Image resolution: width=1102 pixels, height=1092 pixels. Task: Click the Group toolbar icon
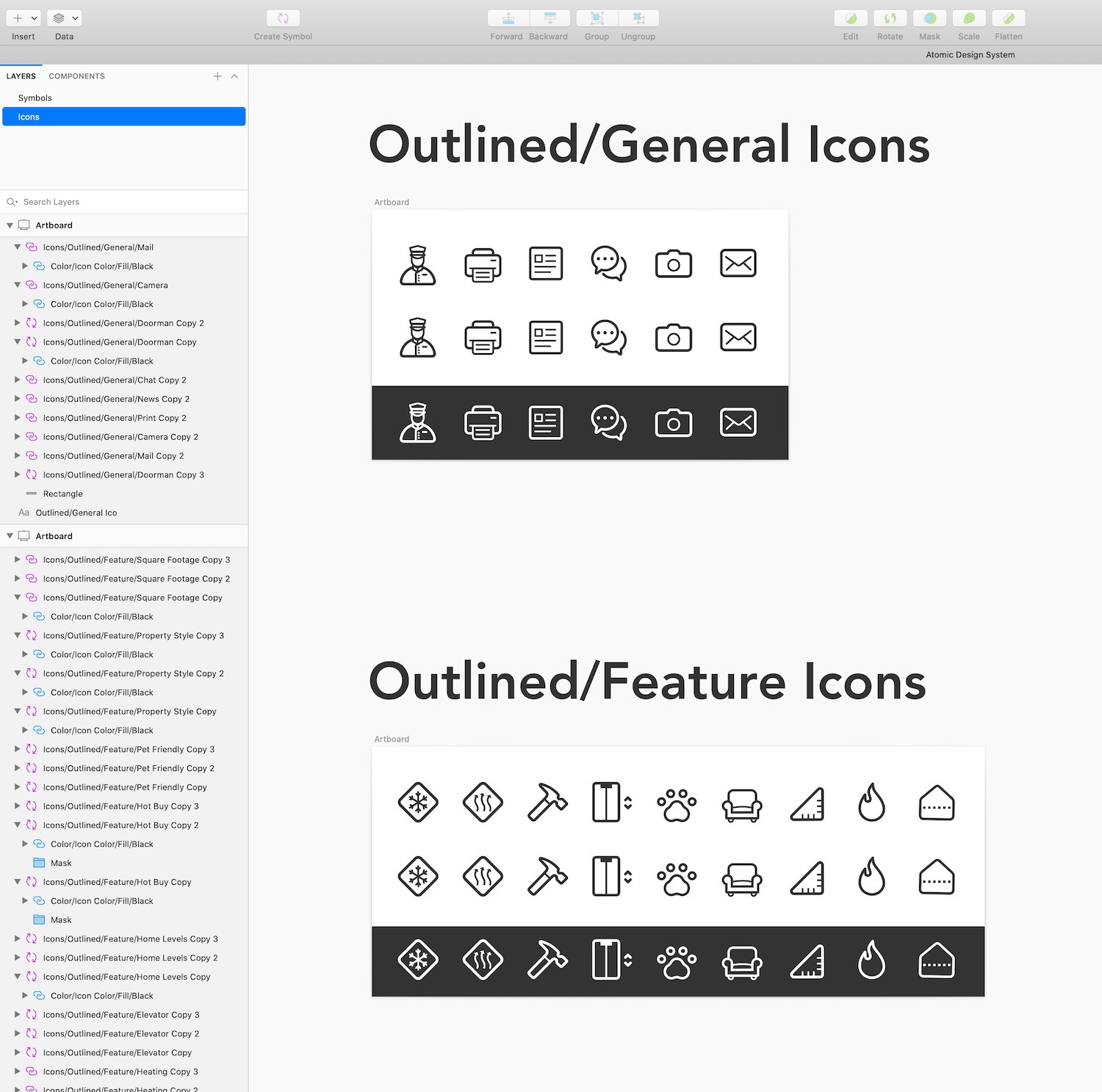point(597,18)
